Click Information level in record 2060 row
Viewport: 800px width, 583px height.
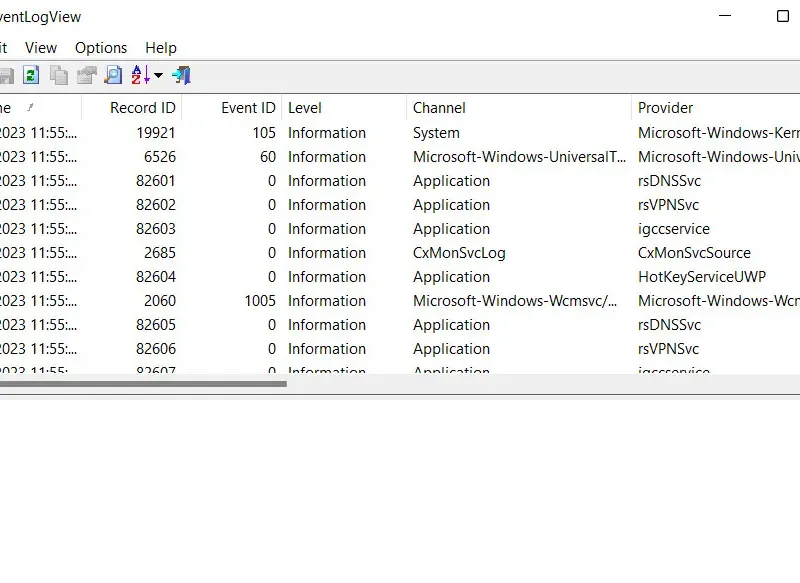(x=327, y=300)
